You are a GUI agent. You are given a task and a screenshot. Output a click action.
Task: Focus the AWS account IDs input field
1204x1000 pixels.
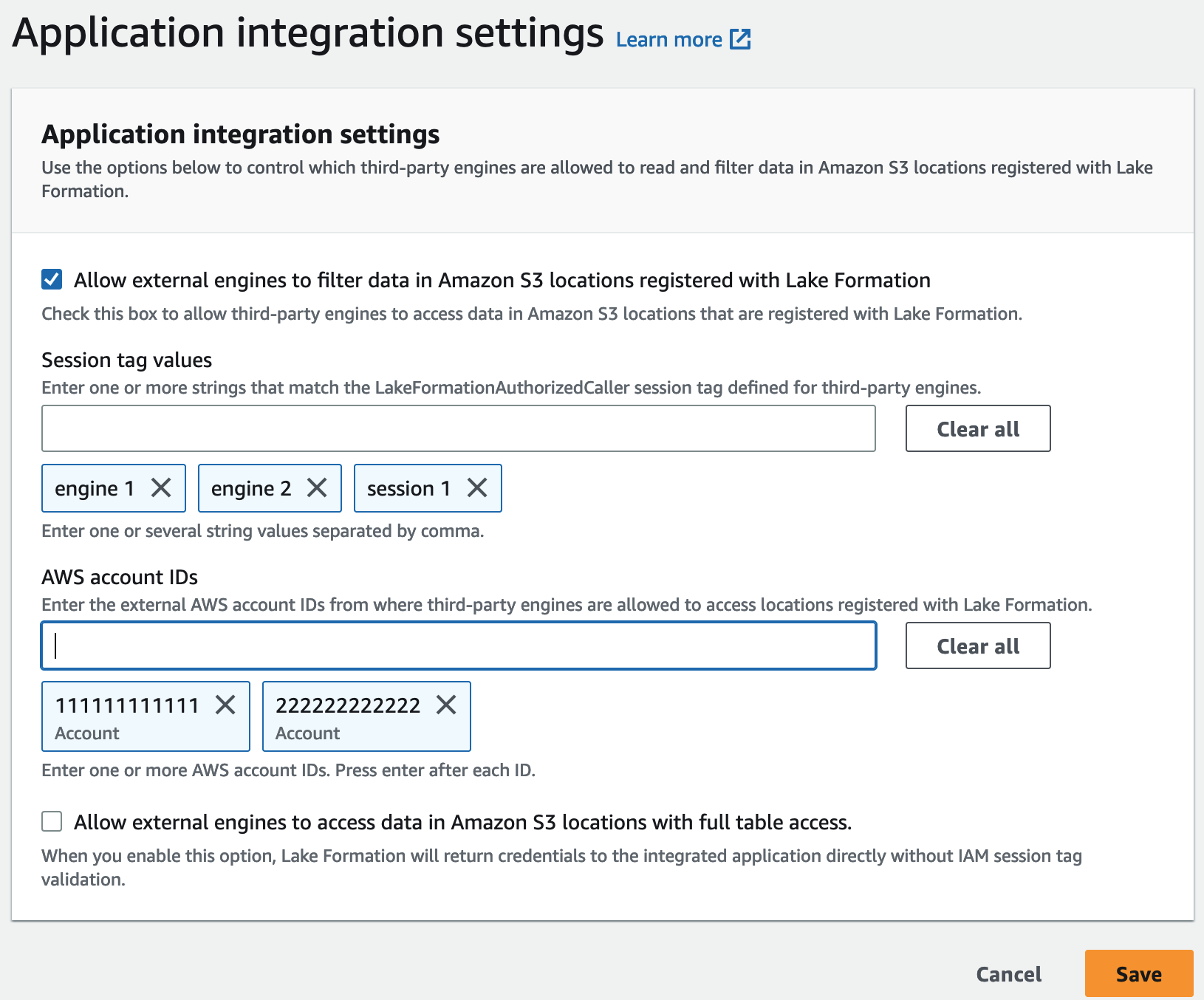pyautogui.click(x=458, y=645)
